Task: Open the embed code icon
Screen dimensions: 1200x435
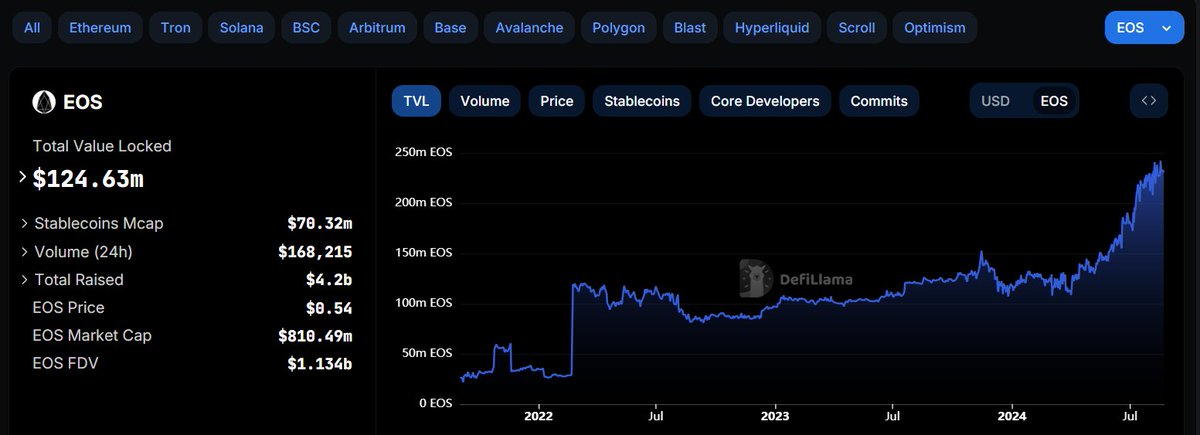Action: coord(1149,101)
